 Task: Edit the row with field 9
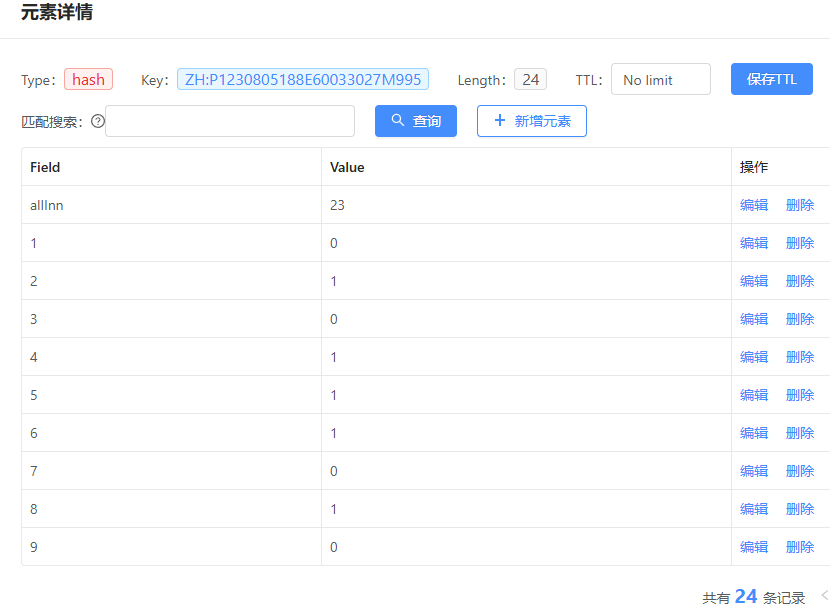pyautogui.click(x=754, y=547)
